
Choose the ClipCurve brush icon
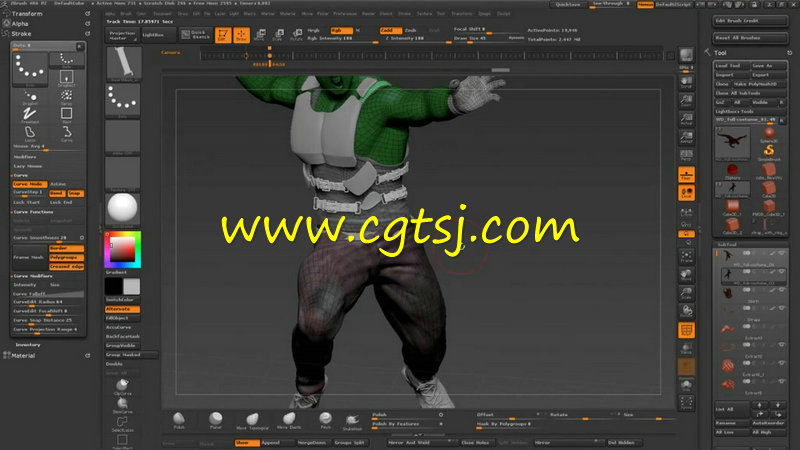point(122,387)
